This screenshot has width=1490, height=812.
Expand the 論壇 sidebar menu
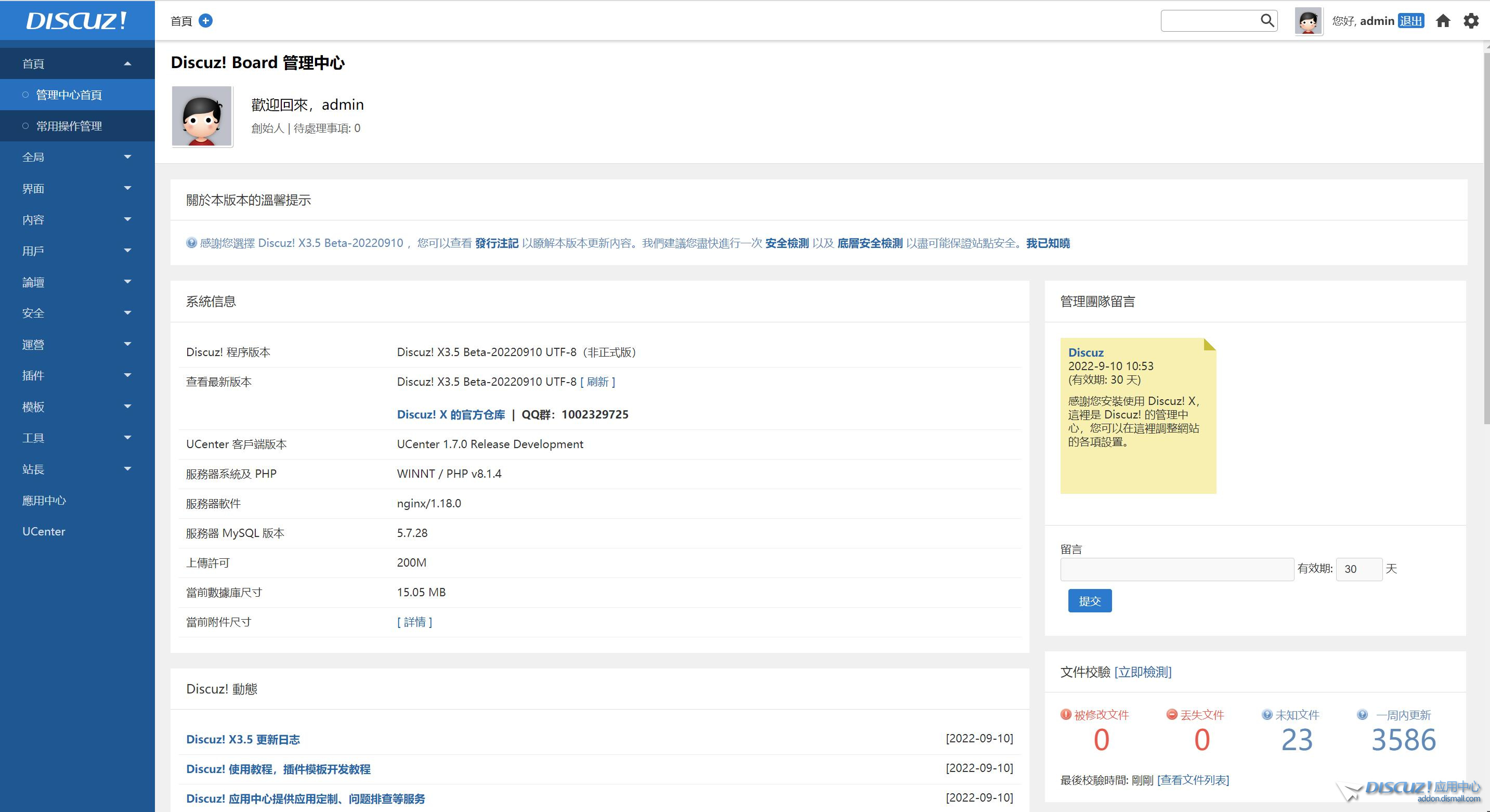point(77,282)
